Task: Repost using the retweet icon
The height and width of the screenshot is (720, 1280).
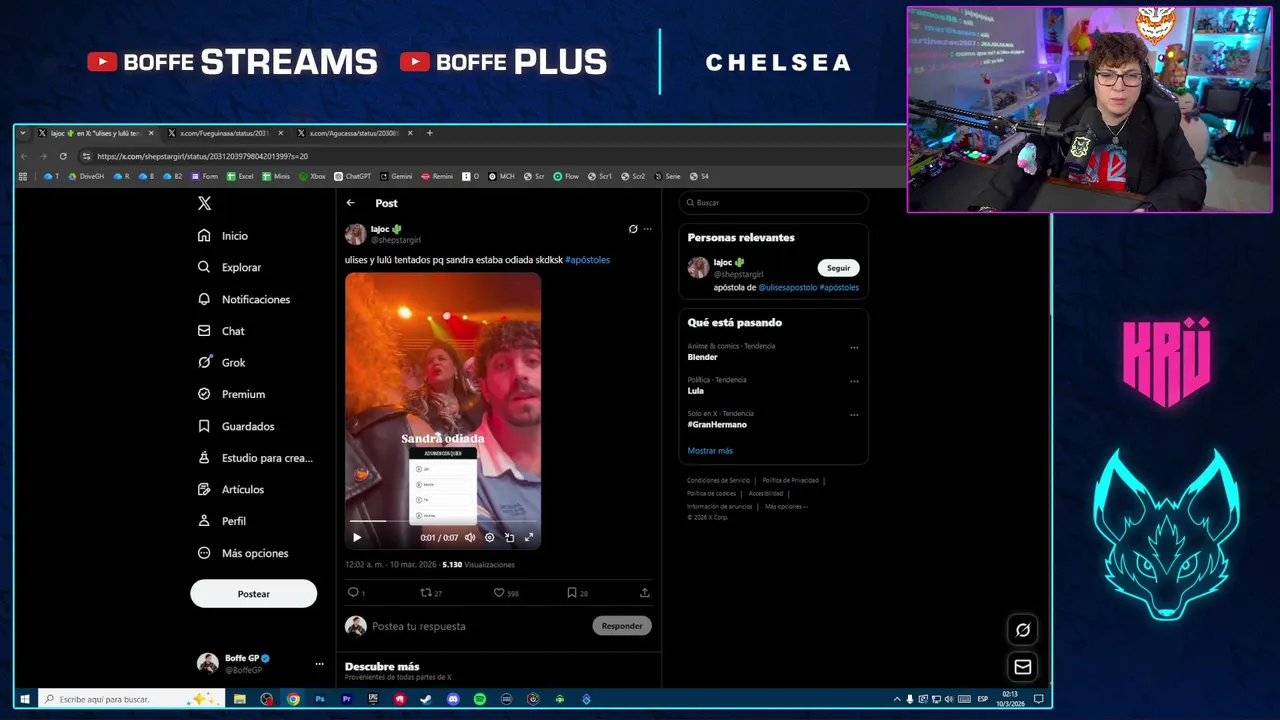Action: (426, 593)
